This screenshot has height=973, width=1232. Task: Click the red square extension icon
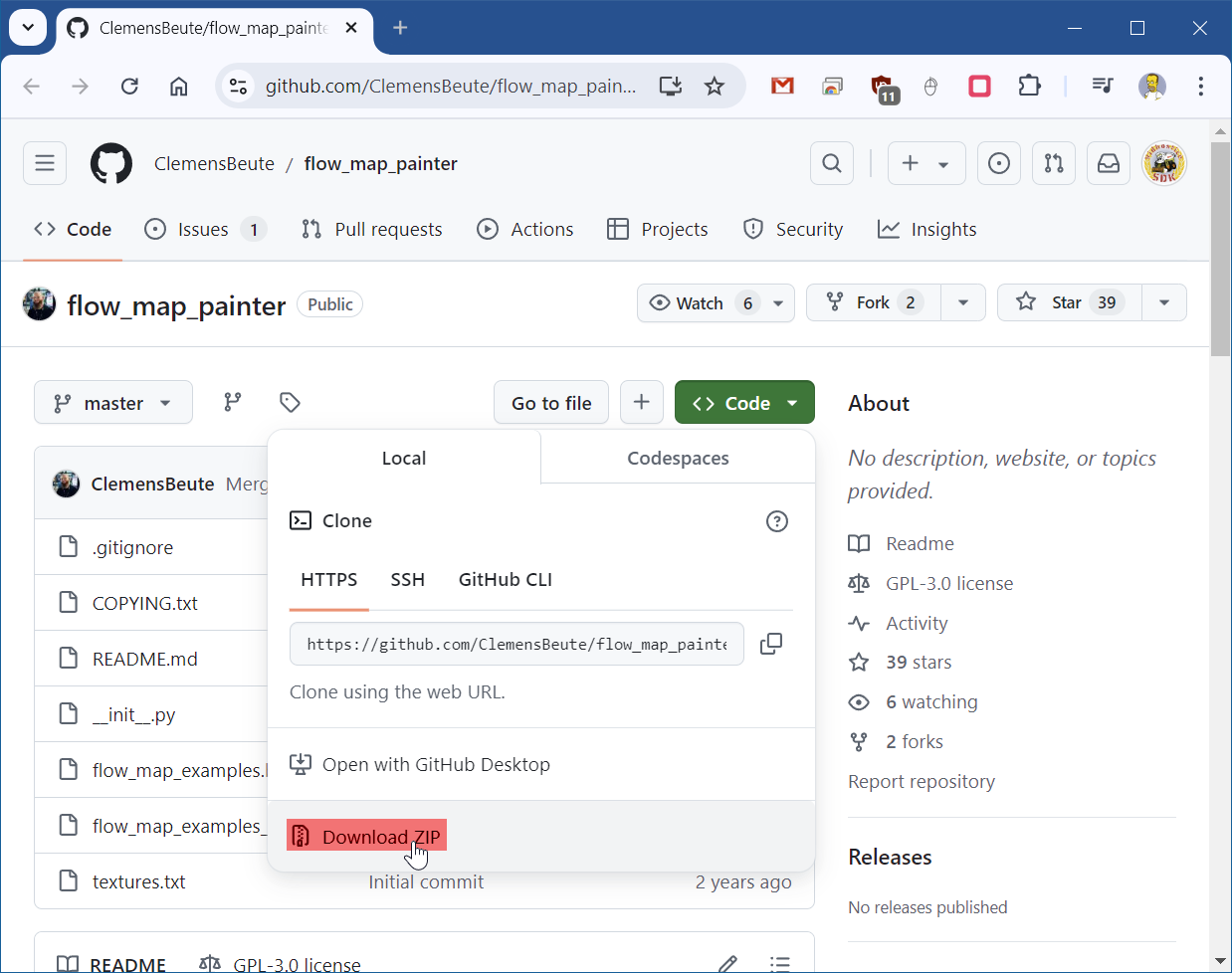[980, 87]
